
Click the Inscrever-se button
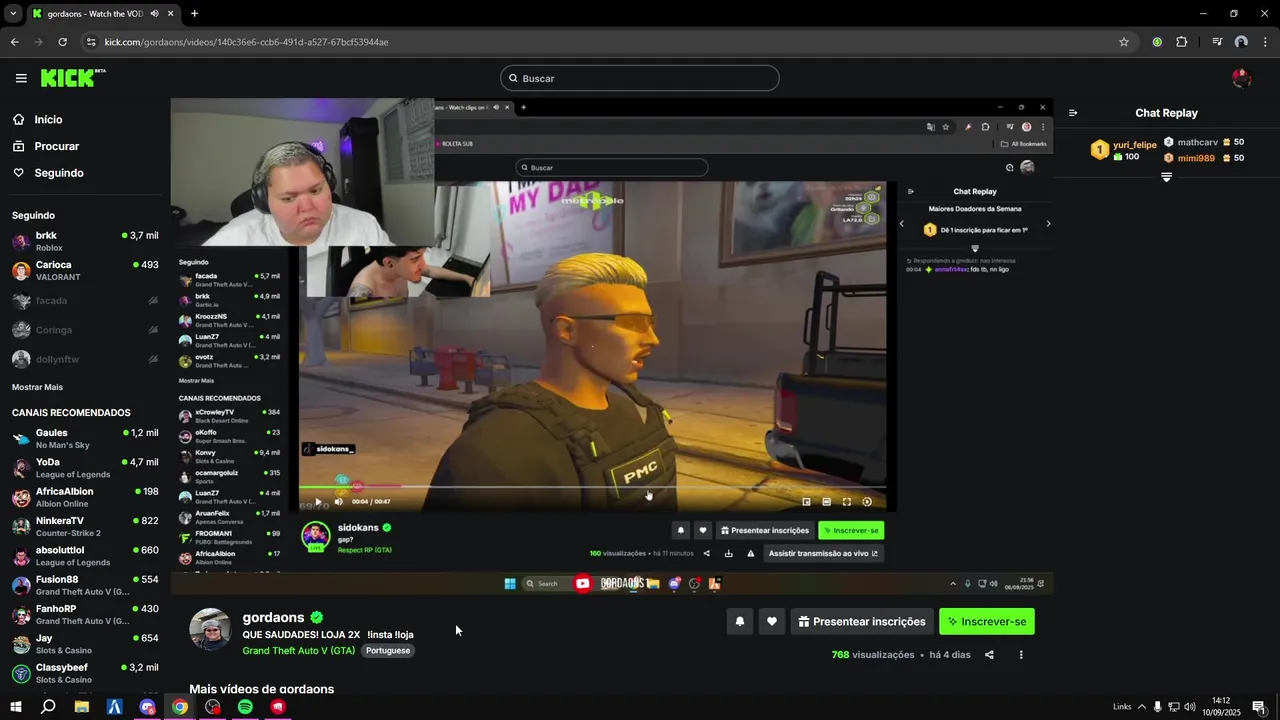coord(987,622)
